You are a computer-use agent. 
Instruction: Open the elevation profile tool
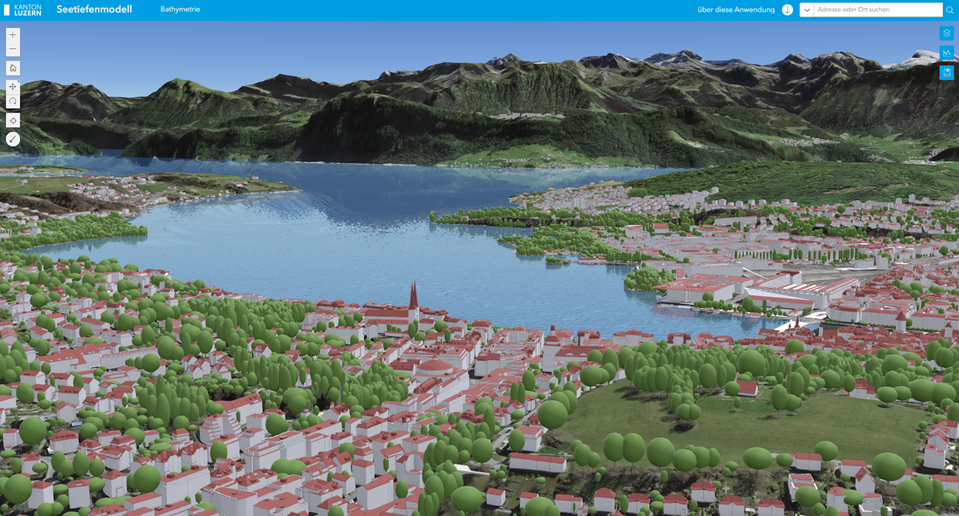(946, 53)
